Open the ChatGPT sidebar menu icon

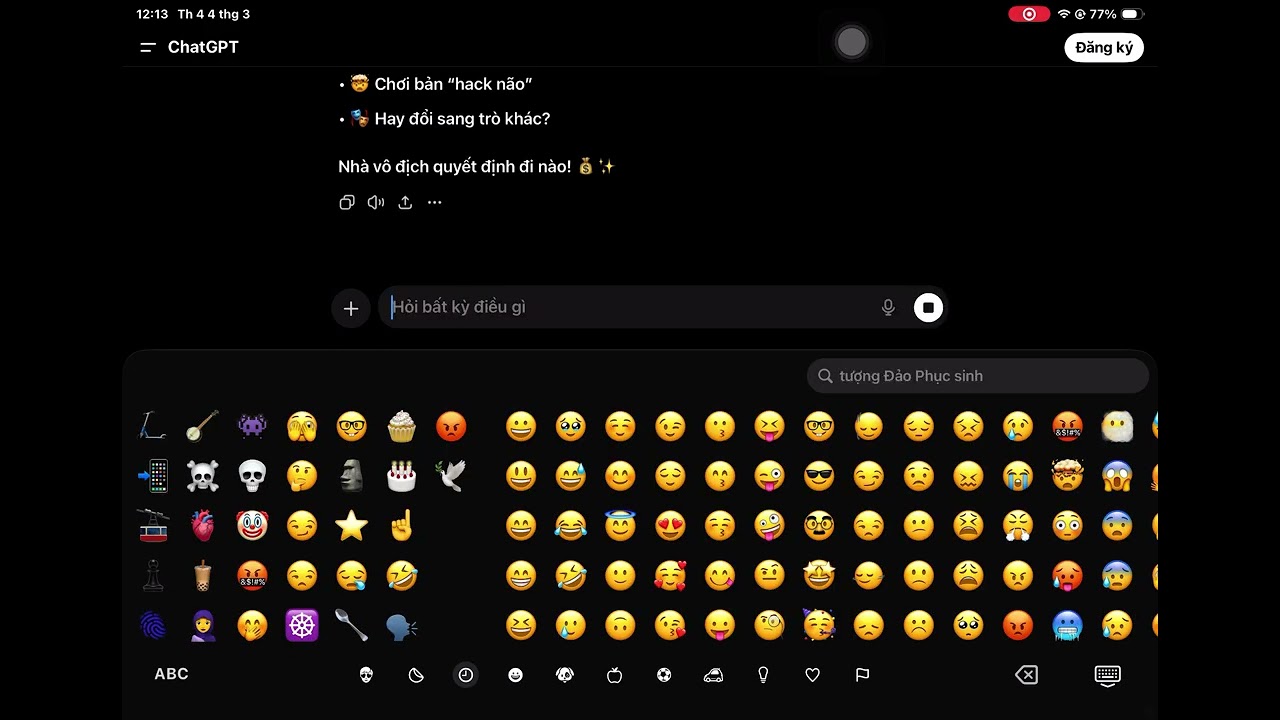click(148, 47)
